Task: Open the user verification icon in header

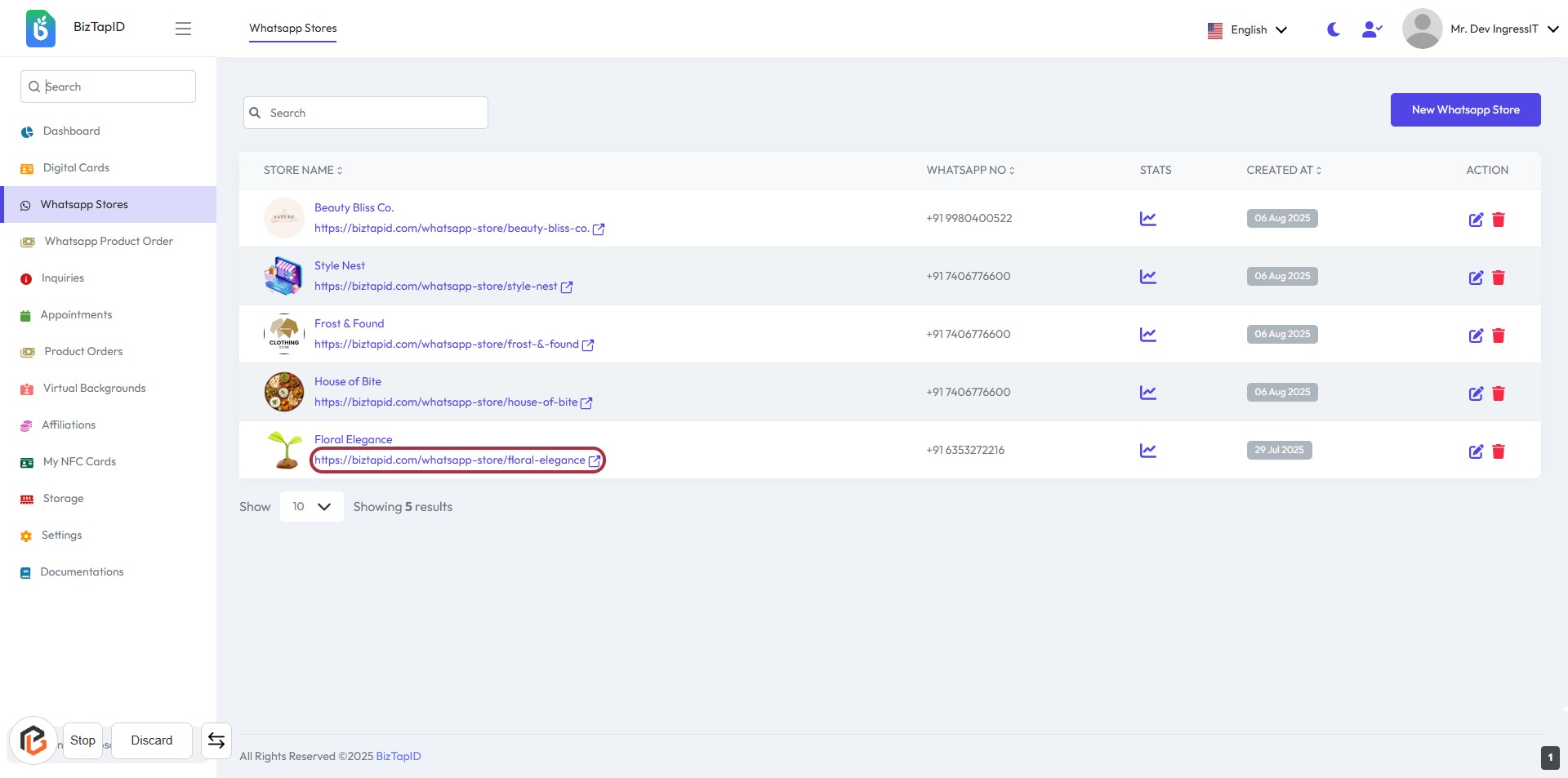Action: tap(1371, 29)
